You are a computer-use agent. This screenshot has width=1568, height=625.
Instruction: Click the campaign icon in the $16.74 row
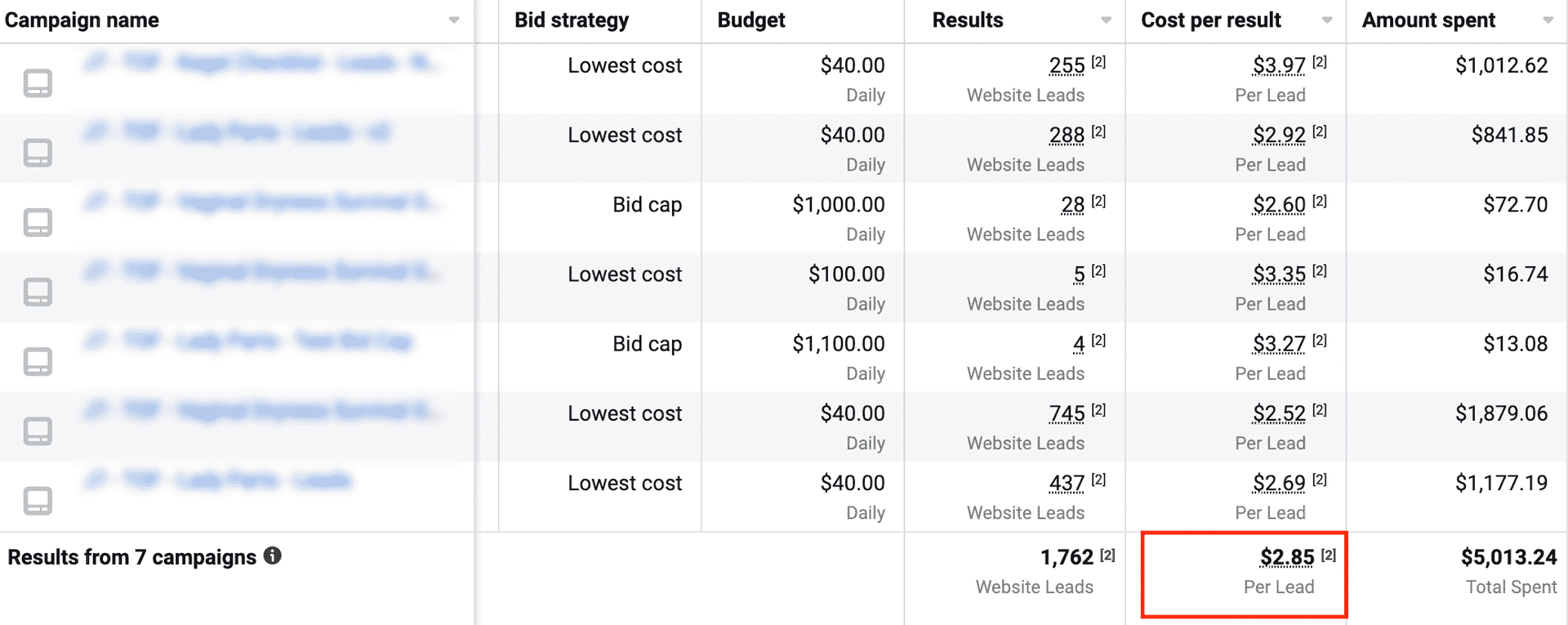tap(38, 292)
